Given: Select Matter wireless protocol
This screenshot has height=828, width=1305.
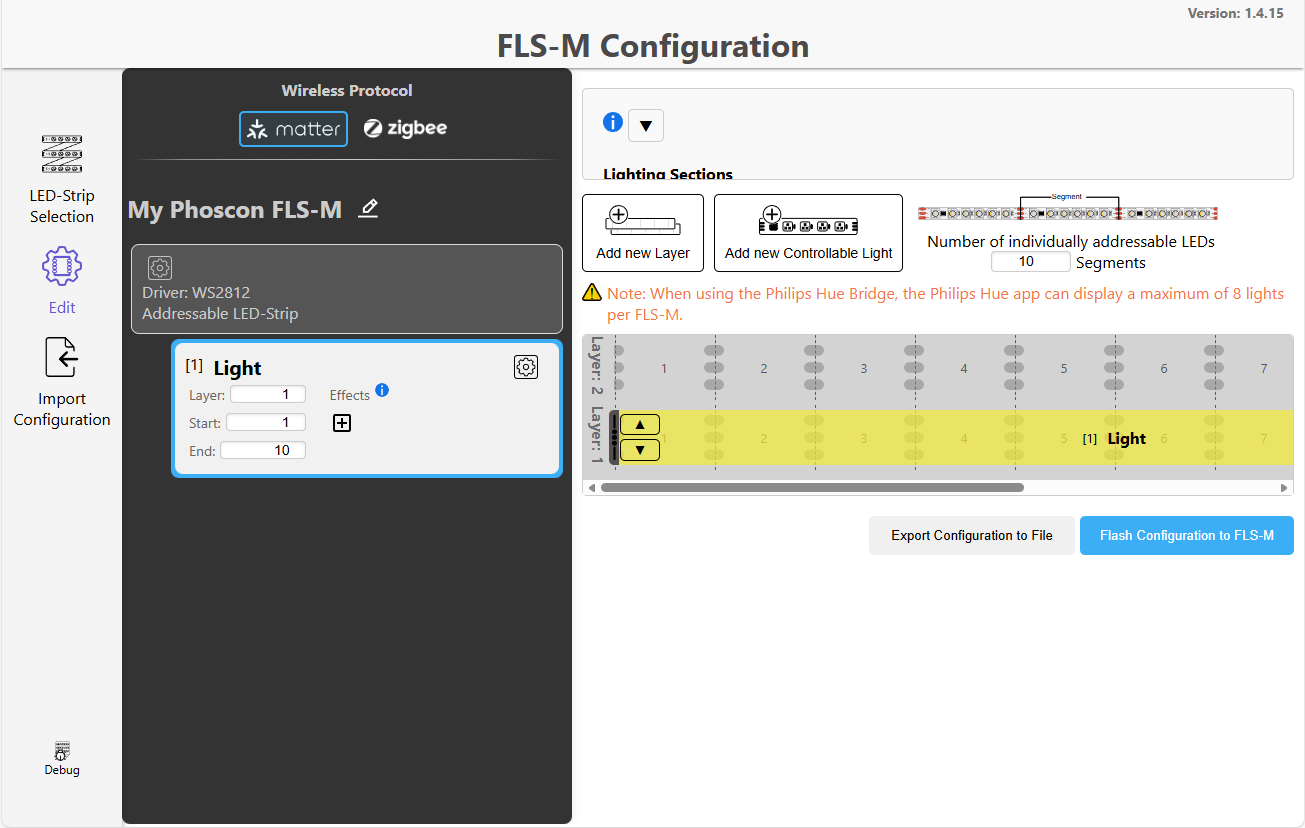Looking at the screenshot, I should tap(293, 129).
